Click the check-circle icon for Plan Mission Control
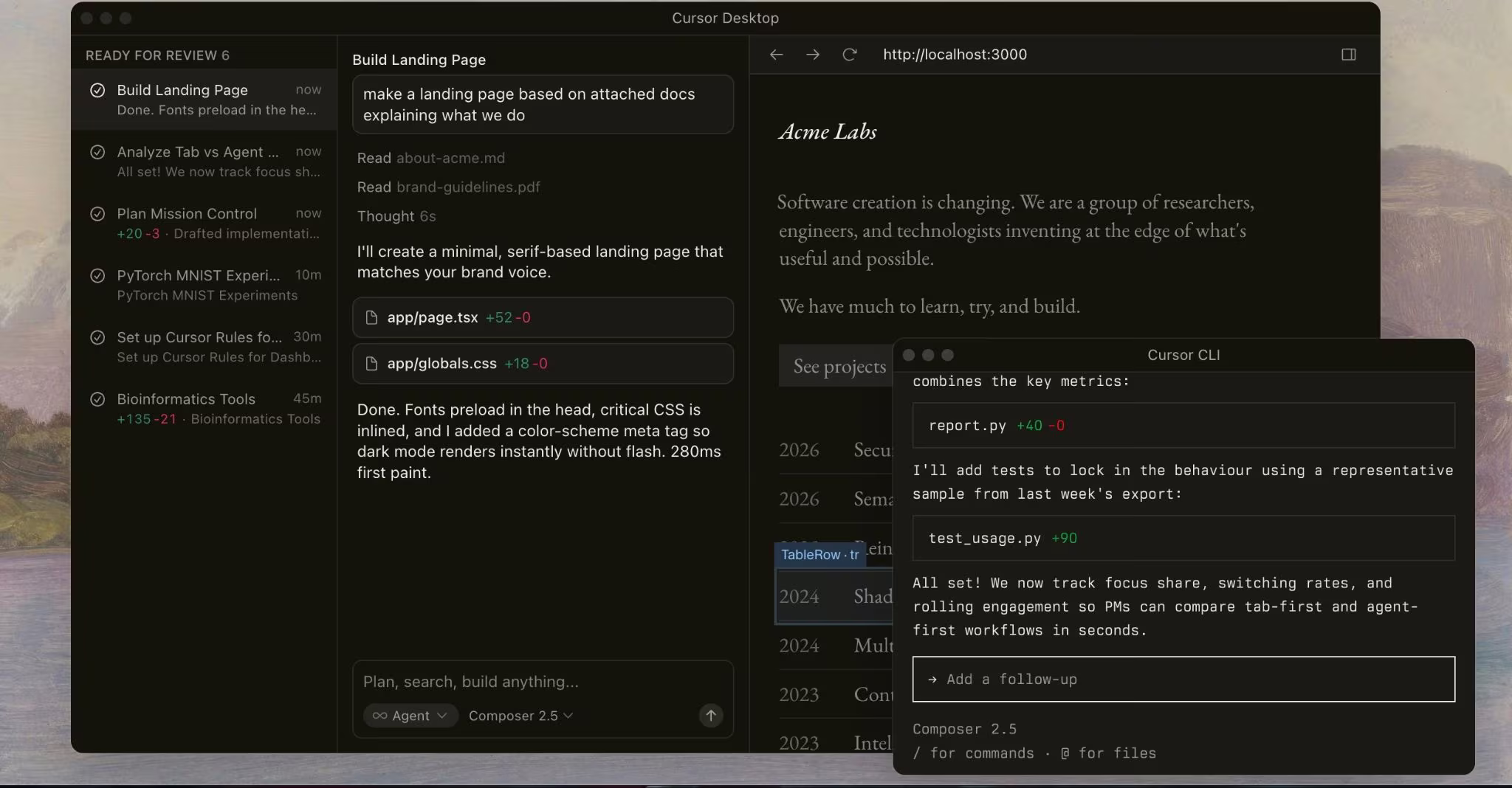This screenshot has width=1512, height=788. tap(97, 214)
